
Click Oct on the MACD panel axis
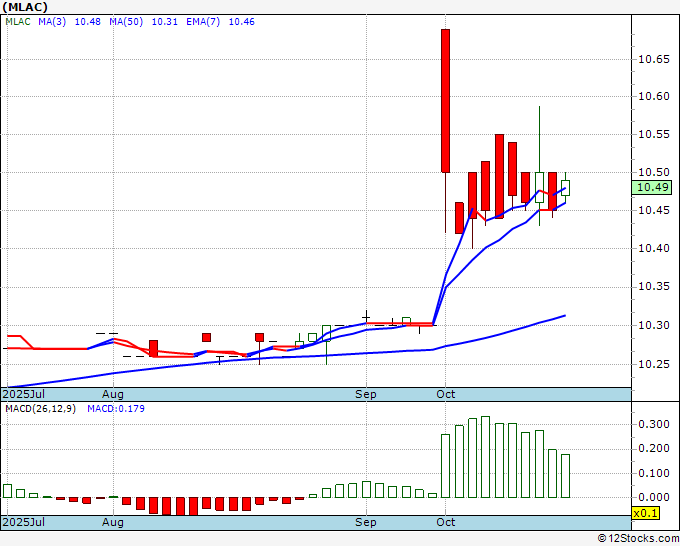click(446, 522)
